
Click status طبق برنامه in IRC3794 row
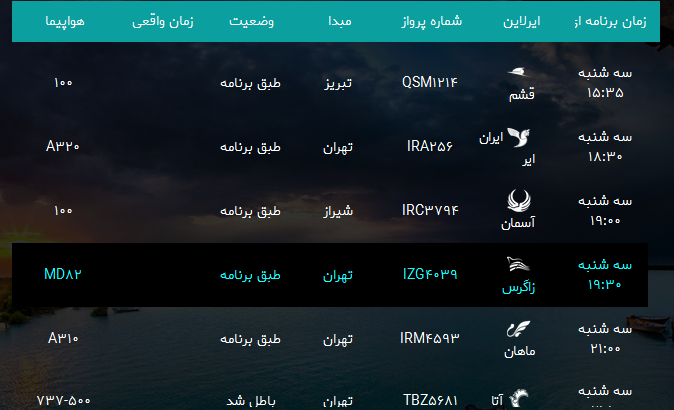pyautogui.click(x=250, y=211)
